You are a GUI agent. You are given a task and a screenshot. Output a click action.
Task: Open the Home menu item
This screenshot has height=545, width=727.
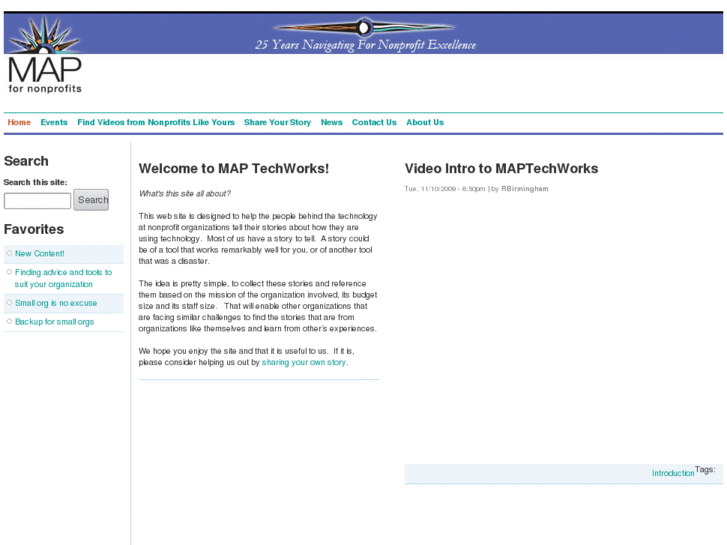point(19,122)
